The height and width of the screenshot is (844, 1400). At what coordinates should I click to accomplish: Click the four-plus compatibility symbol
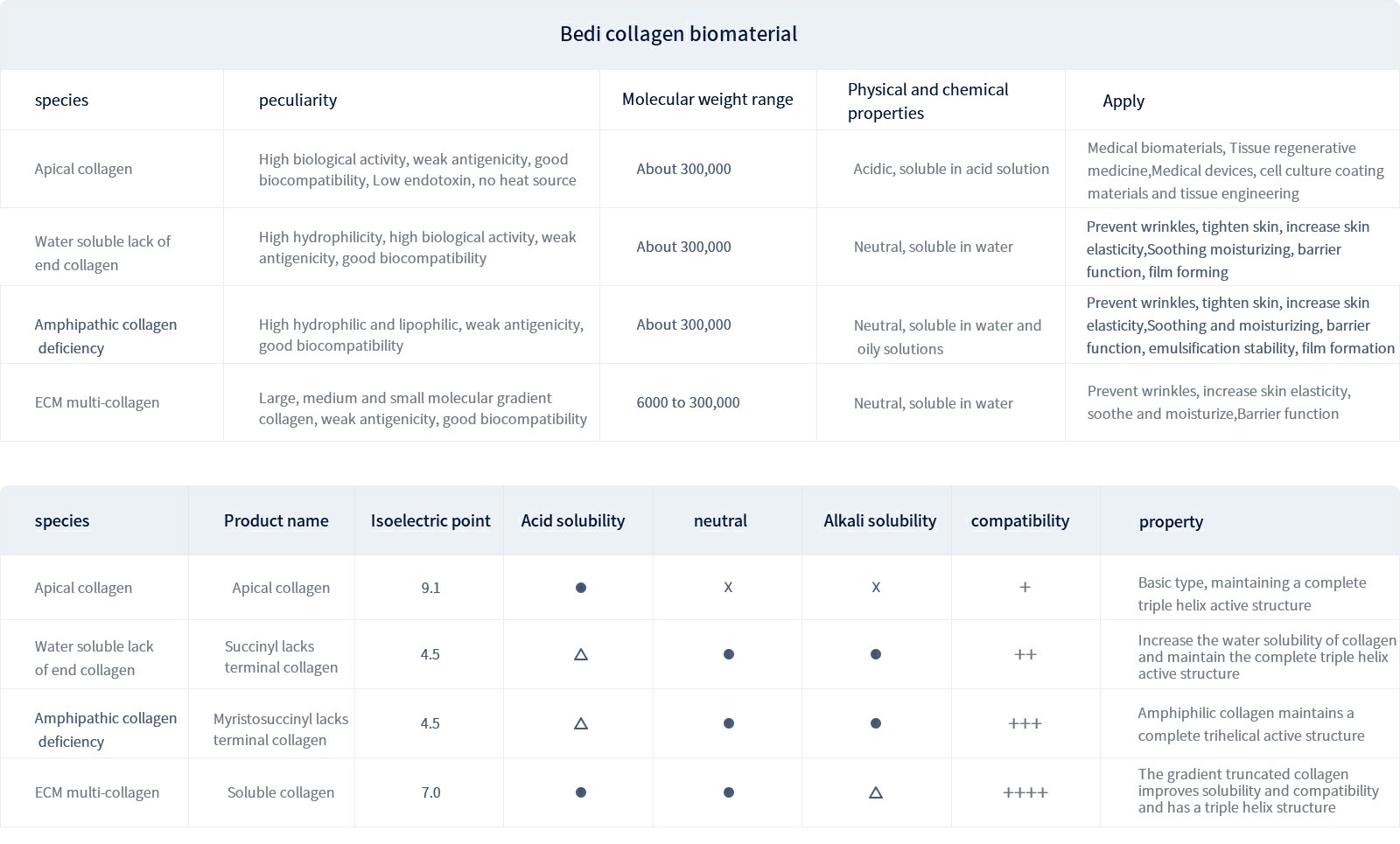pos(1025,792)
